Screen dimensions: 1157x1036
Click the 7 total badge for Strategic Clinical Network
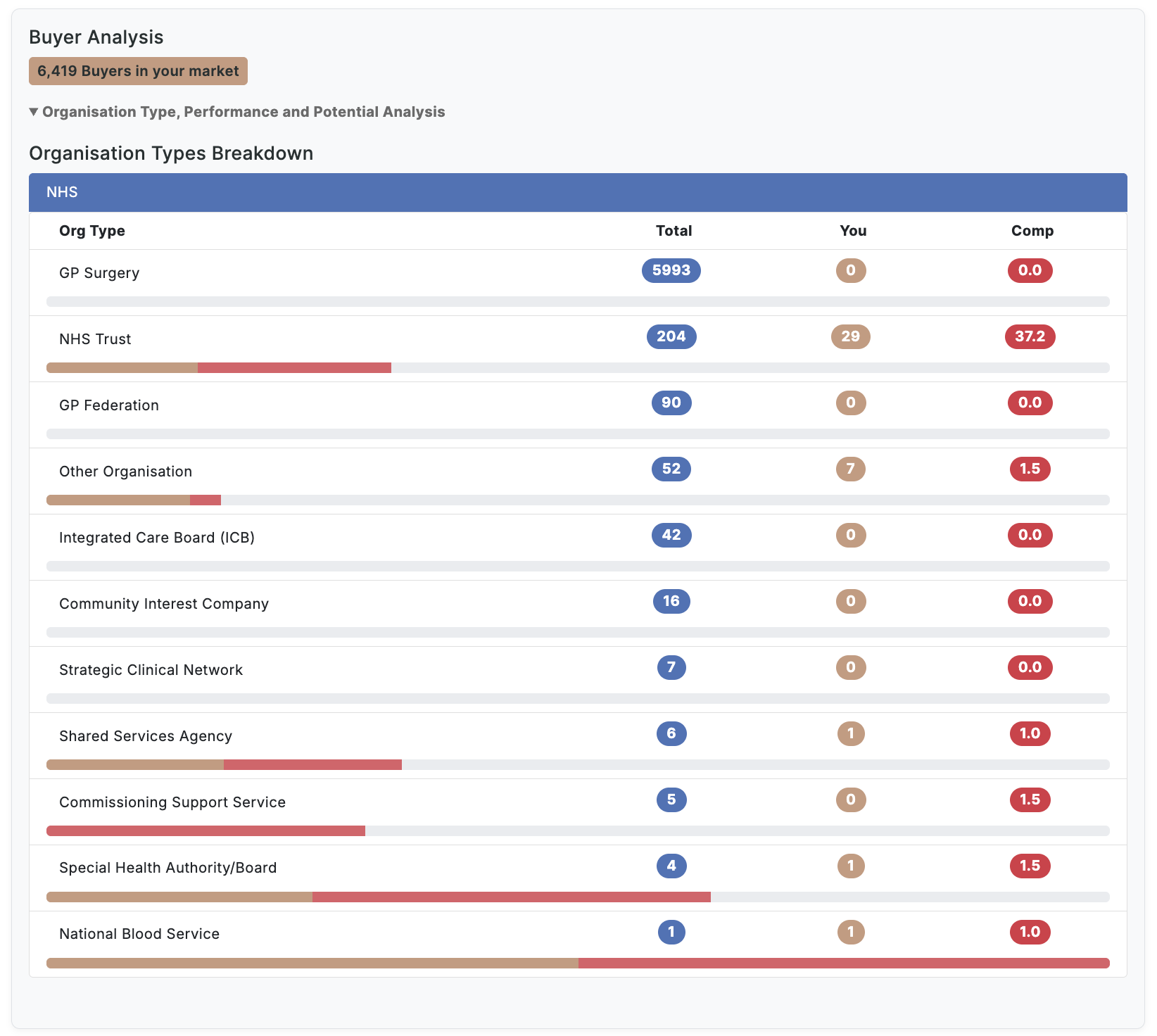point(671,667)
